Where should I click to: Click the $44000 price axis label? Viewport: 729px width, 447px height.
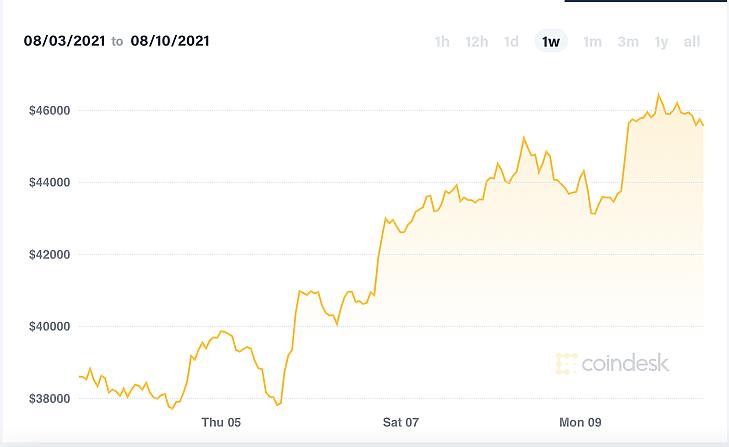coord(49,182)
